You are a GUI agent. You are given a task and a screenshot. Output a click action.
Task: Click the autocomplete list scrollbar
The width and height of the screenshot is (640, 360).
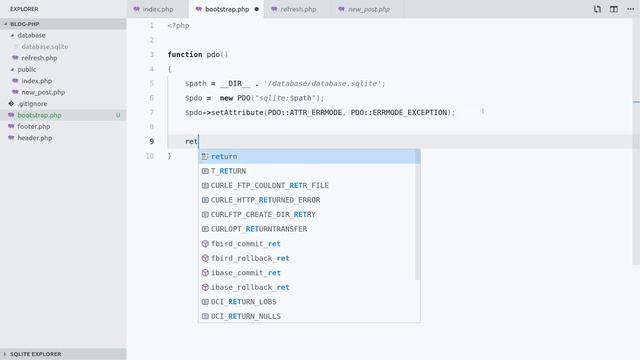(x=417, y=215)
